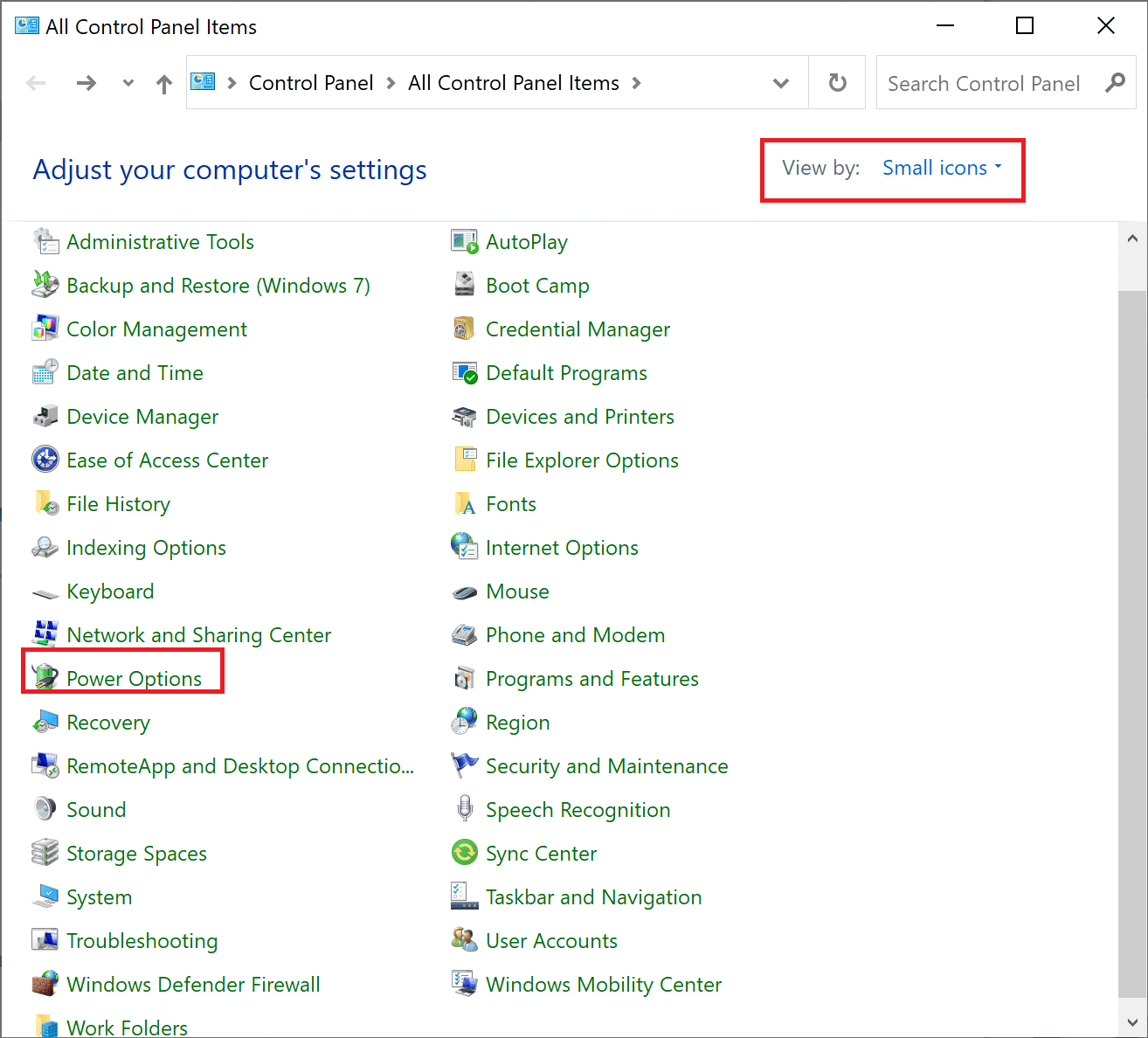This screenshot has height=1038, width=1148.
Task: Click the File History icon
Action: [45, 503]
